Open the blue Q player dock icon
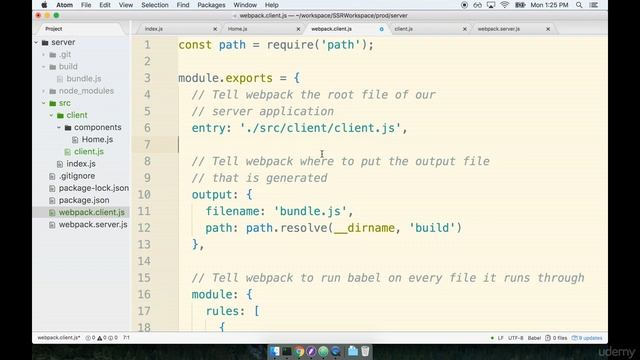Viewport: 640px width, 360px height. [336, 351]
